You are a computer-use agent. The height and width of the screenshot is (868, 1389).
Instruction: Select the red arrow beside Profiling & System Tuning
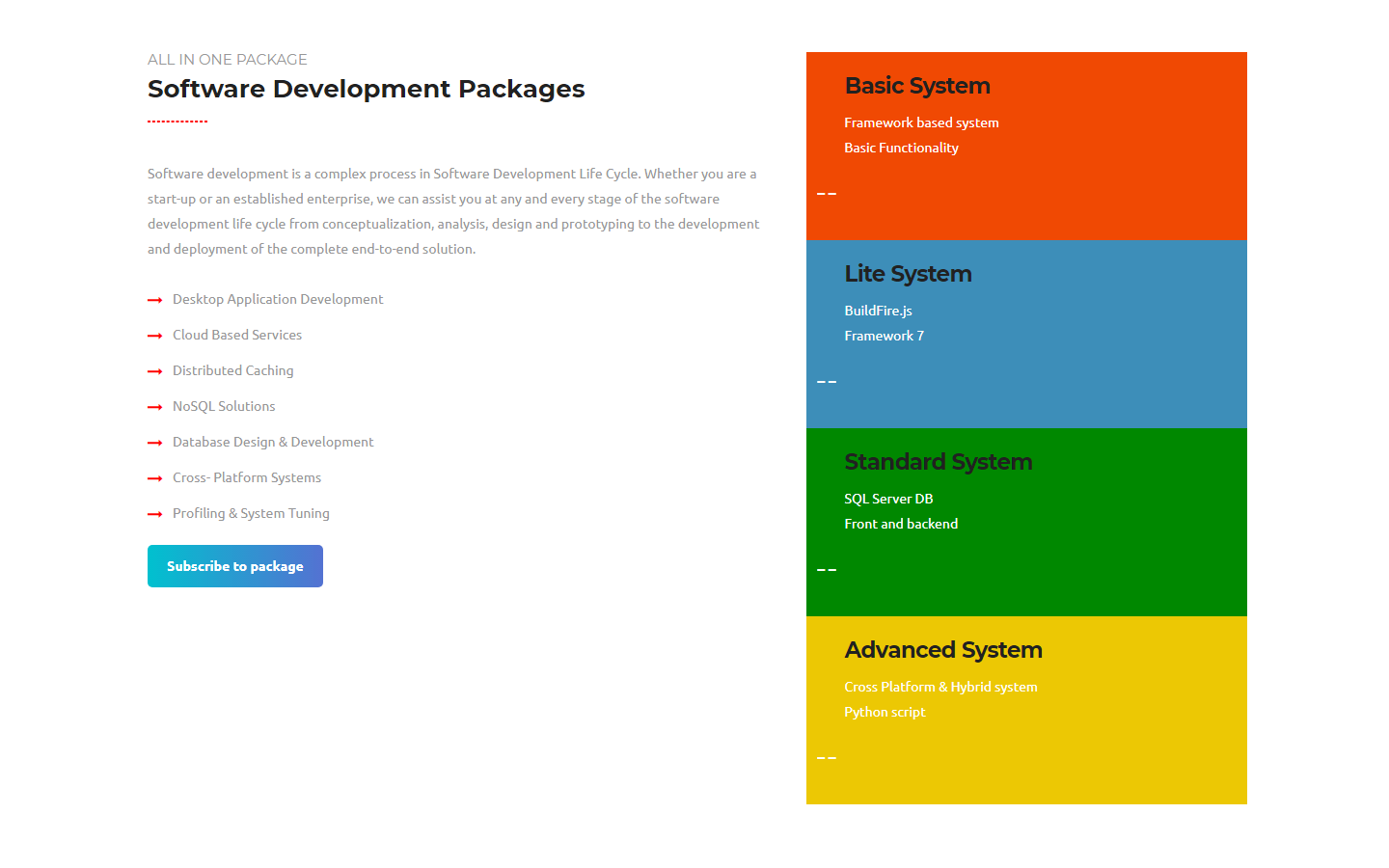[154, 514]
